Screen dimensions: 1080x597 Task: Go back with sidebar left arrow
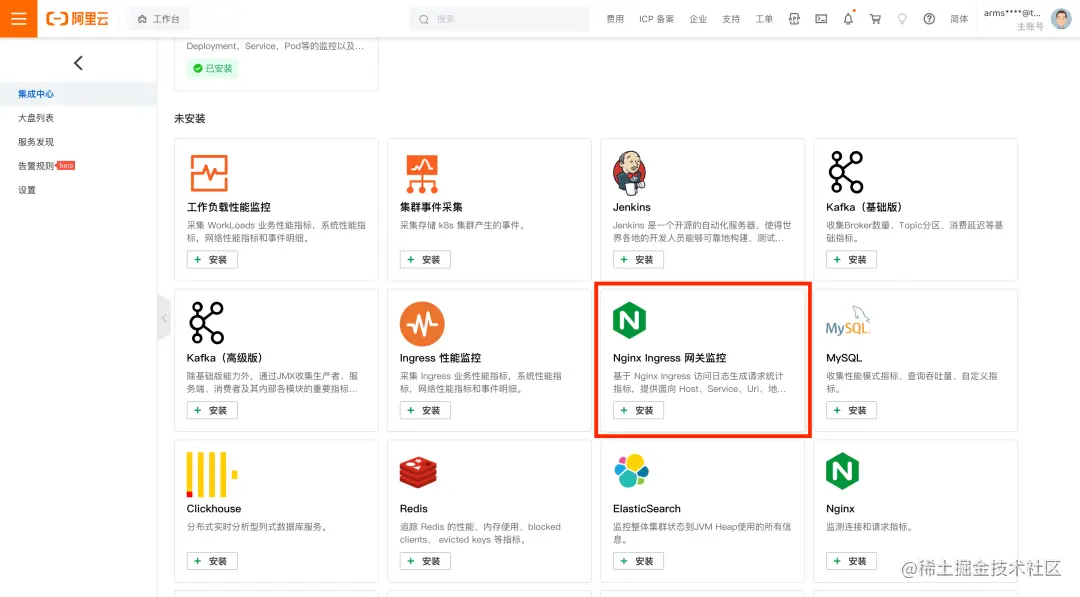click(x=78, y=63)
